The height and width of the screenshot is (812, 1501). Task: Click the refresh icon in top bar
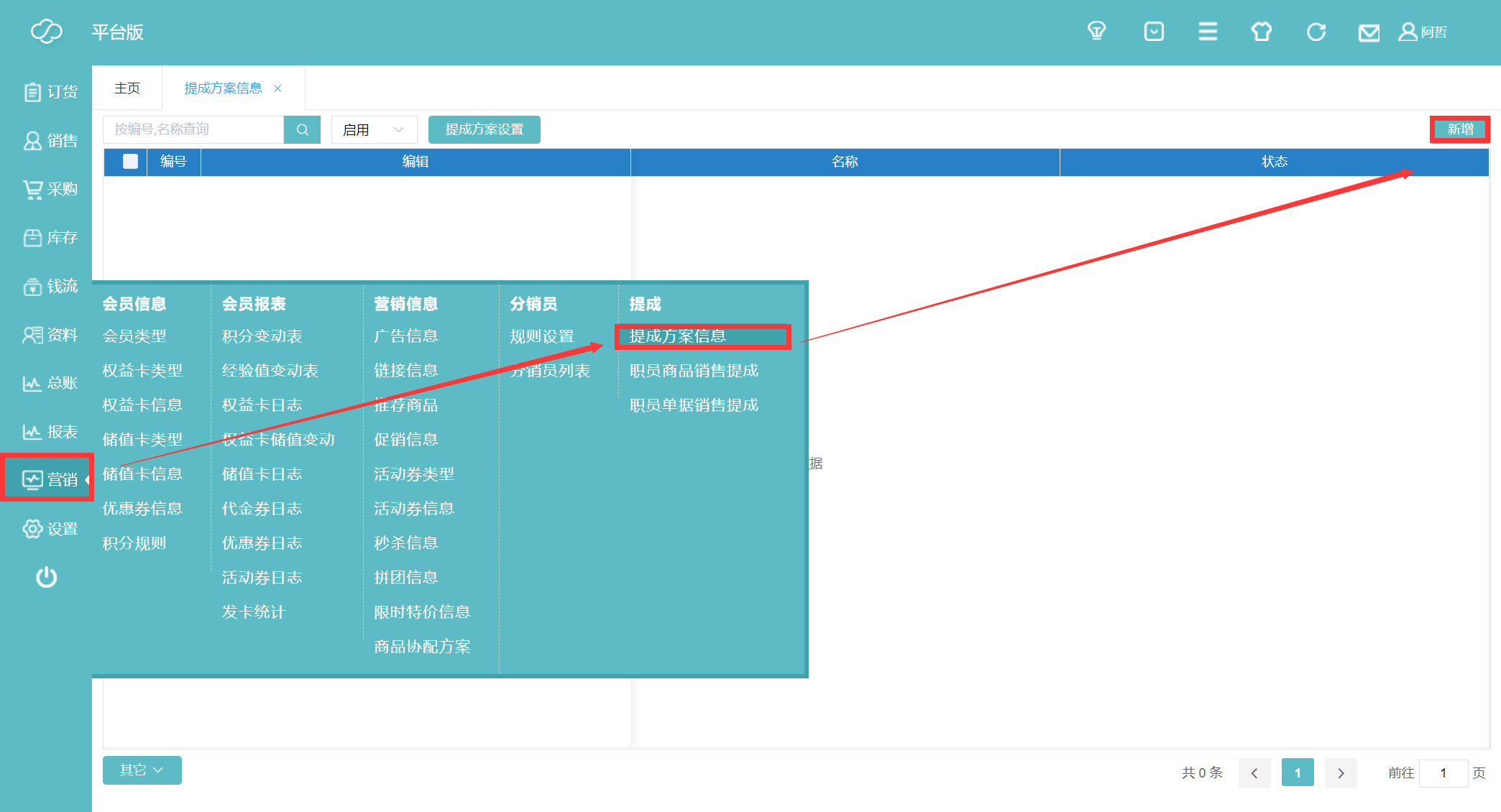[x=1316, y=32]
